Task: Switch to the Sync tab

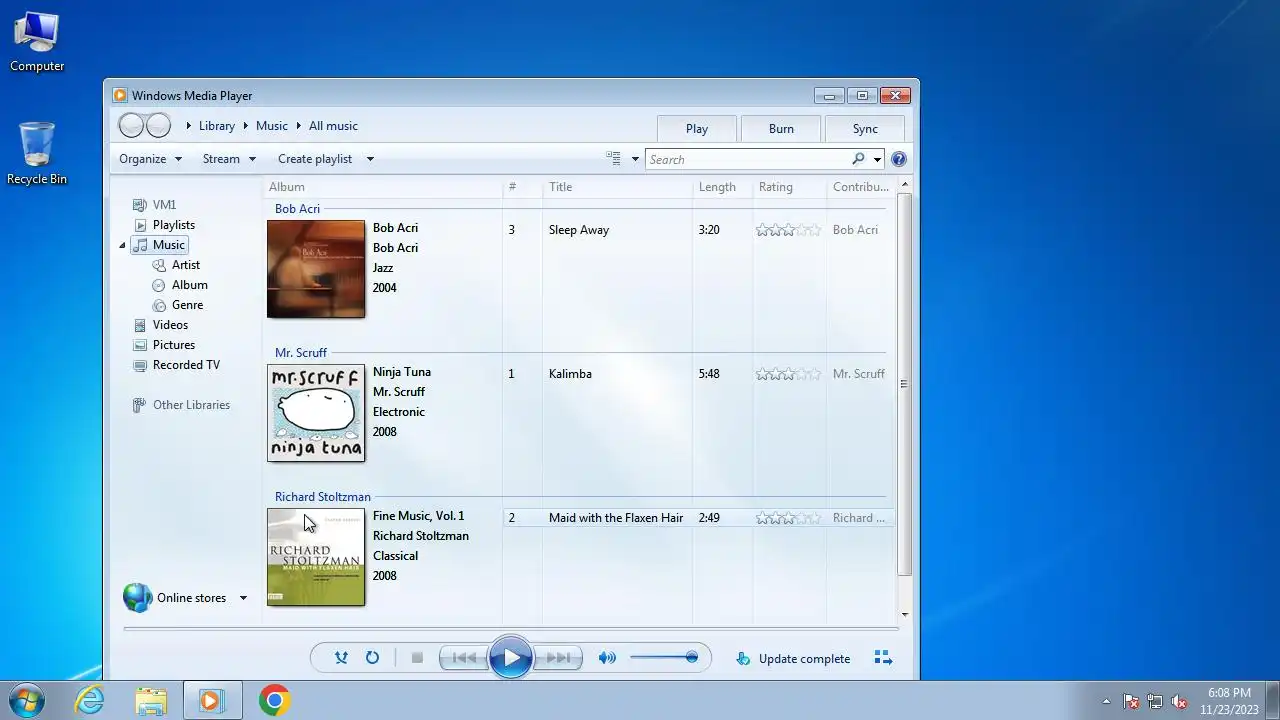Action: [865, 128]
